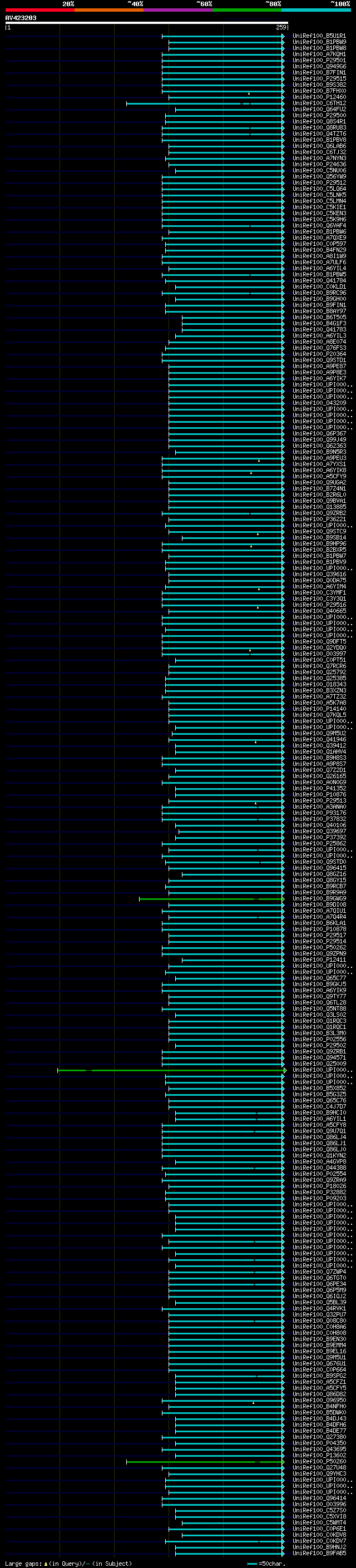The width and height of the screenshot is (356, 1568).
Task: Click label UniRef100_B6KLA1
Action: [319, 923]
